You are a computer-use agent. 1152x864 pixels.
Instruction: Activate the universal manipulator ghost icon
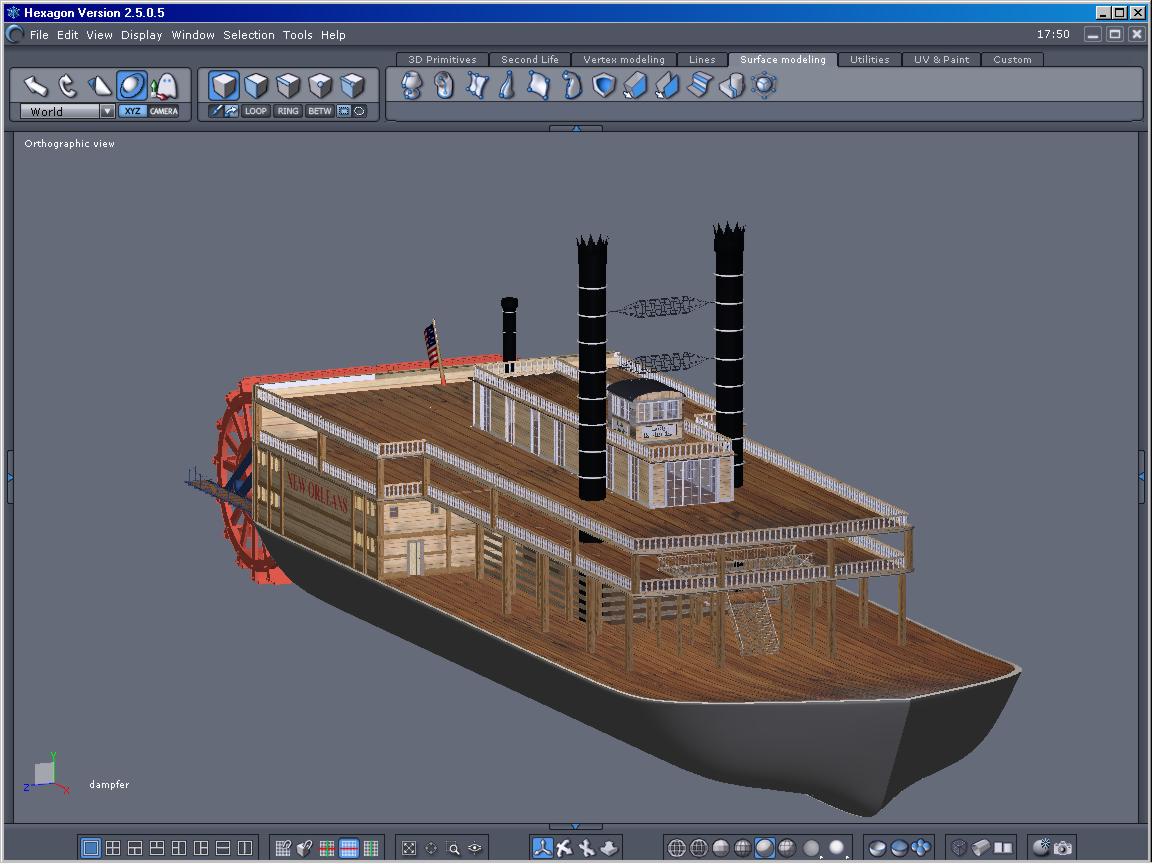163,86
